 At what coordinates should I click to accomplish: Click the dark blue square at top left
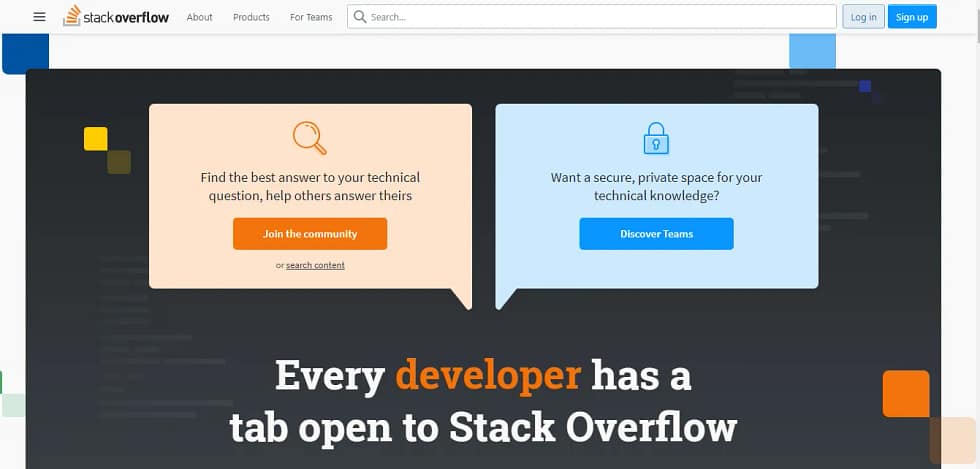tap(25, 53)
